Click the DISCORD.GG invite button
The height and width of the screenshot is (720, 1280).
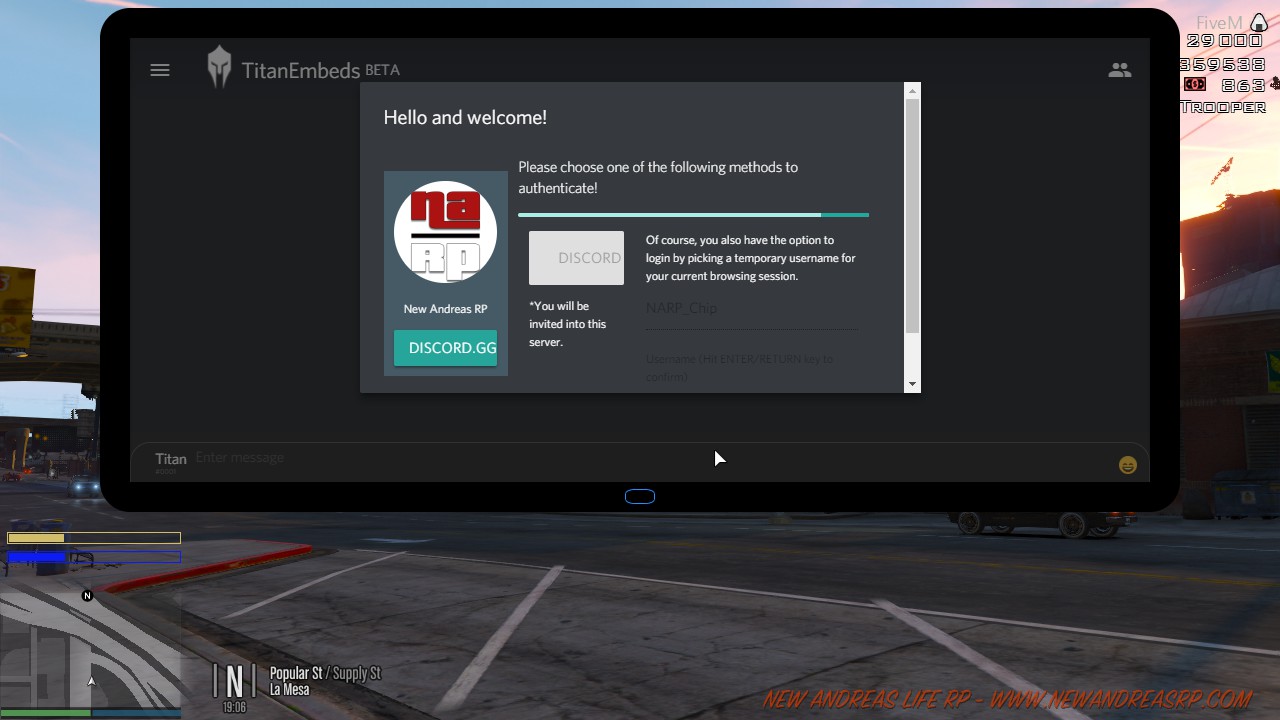(445, 348)
